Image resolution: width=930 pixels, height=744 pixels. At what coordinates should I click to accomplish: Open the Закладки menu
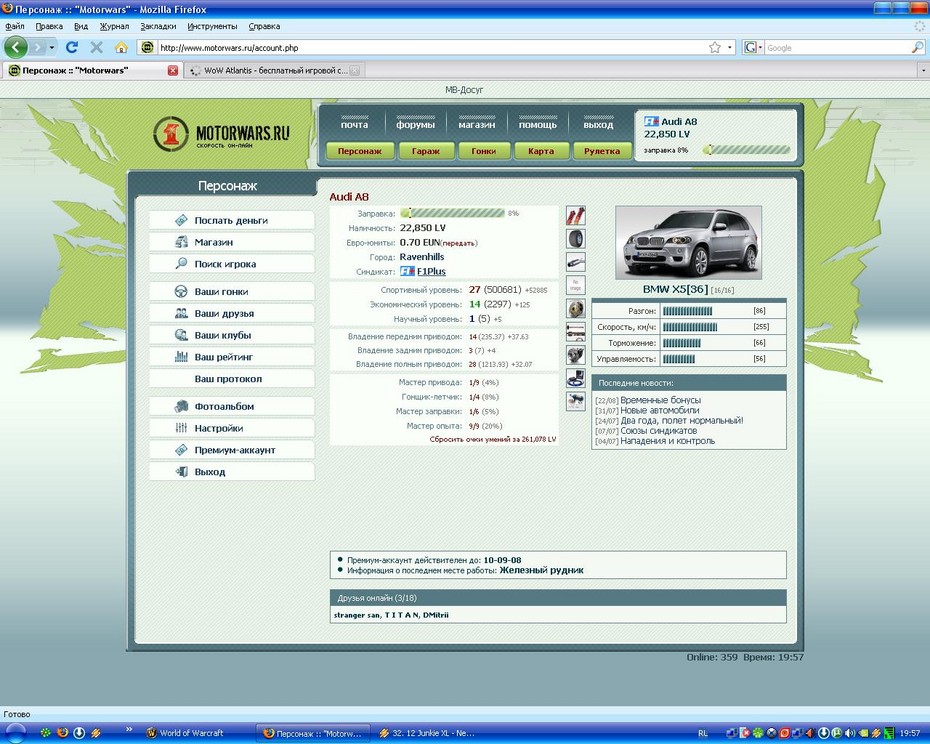click(x=158, y=26)
